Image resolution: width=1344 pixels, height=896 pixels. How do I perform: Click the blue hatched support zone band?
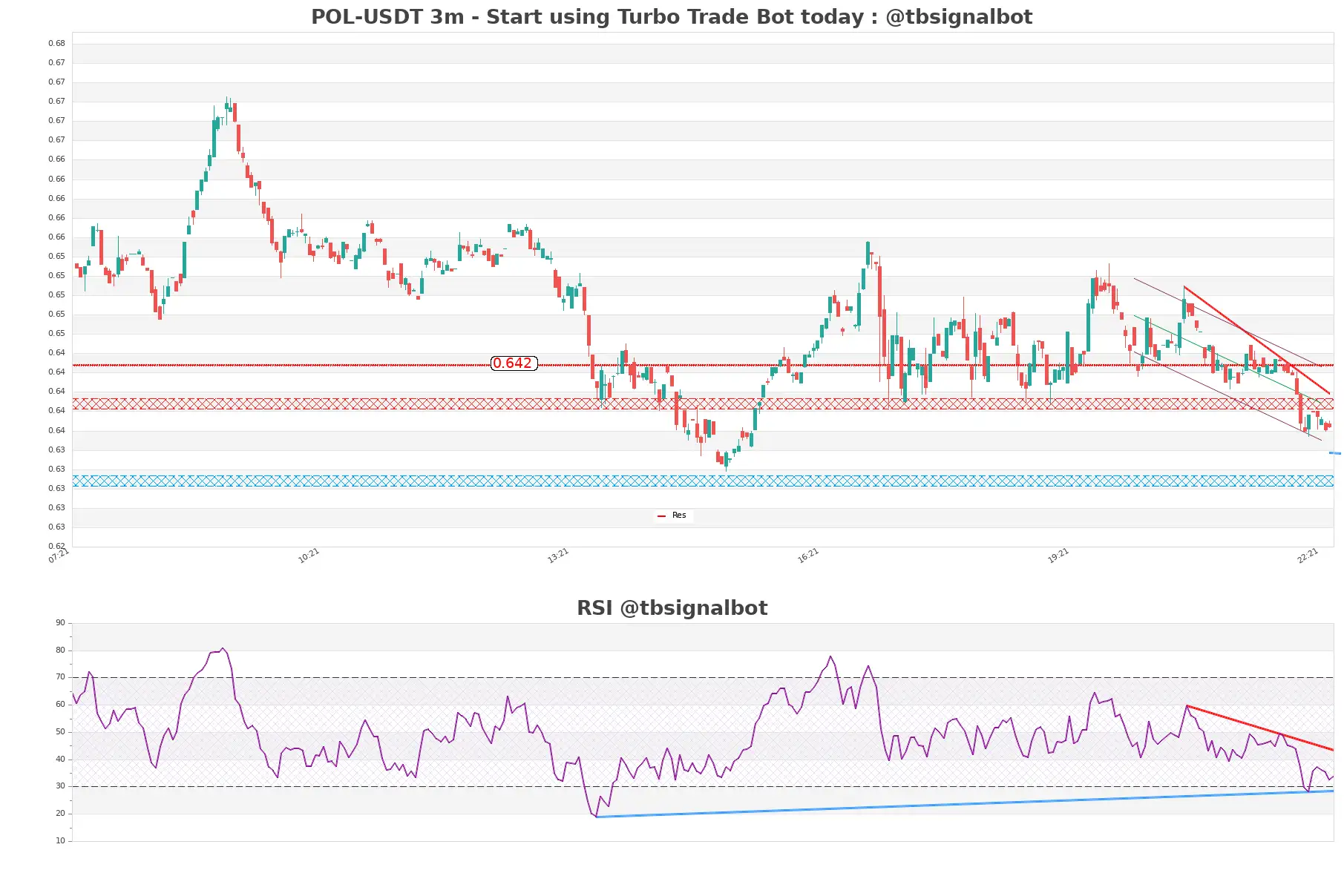click(x=703, y=481)
